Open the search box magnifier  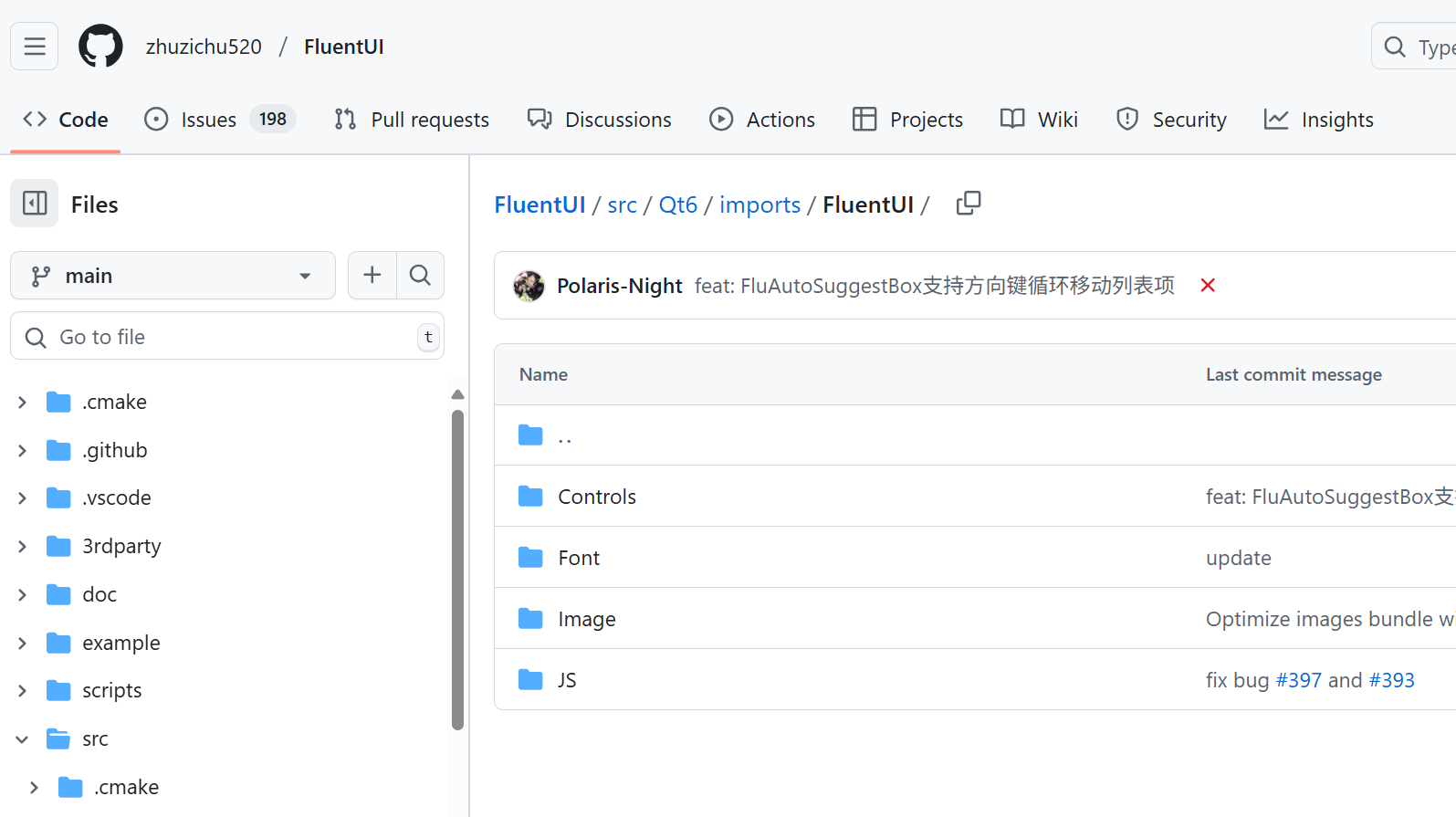coord(1395,47)
